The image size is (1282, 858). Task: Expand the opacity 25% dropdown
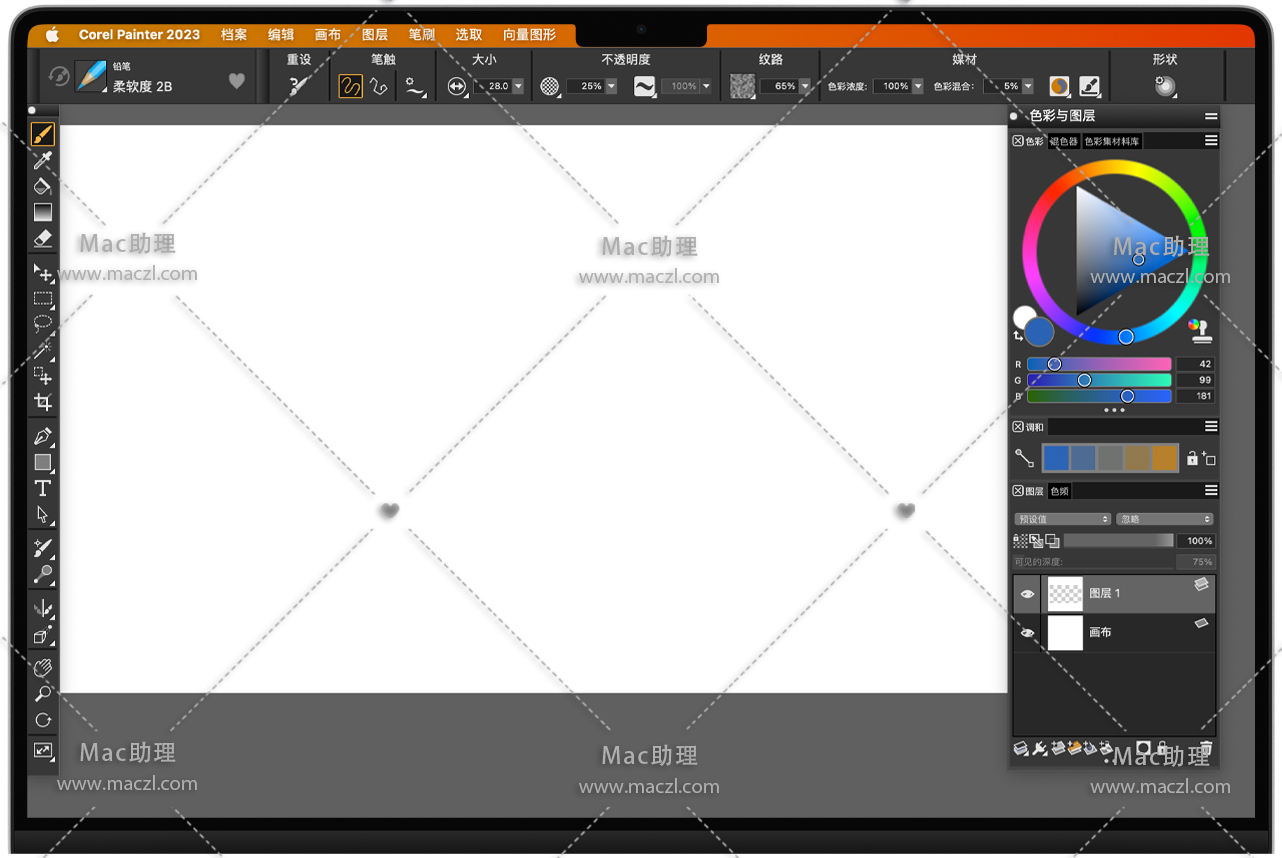[611, 87]
